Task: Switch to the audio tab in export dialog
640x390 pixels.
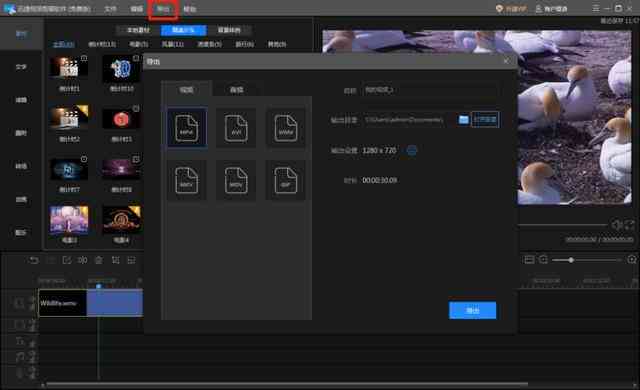Action: (x=236, y=90)
